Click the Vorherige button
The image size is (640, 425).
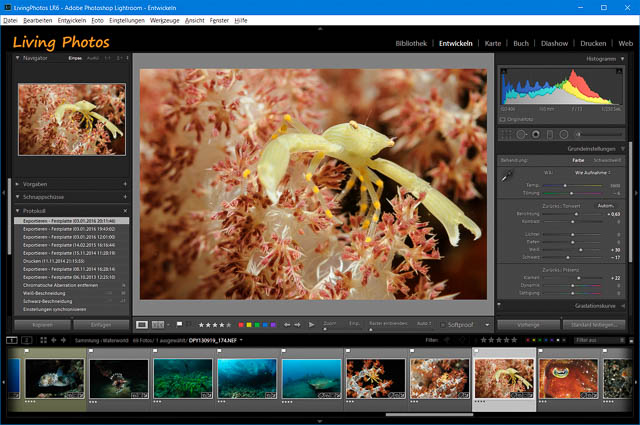[x=529, y=325]
